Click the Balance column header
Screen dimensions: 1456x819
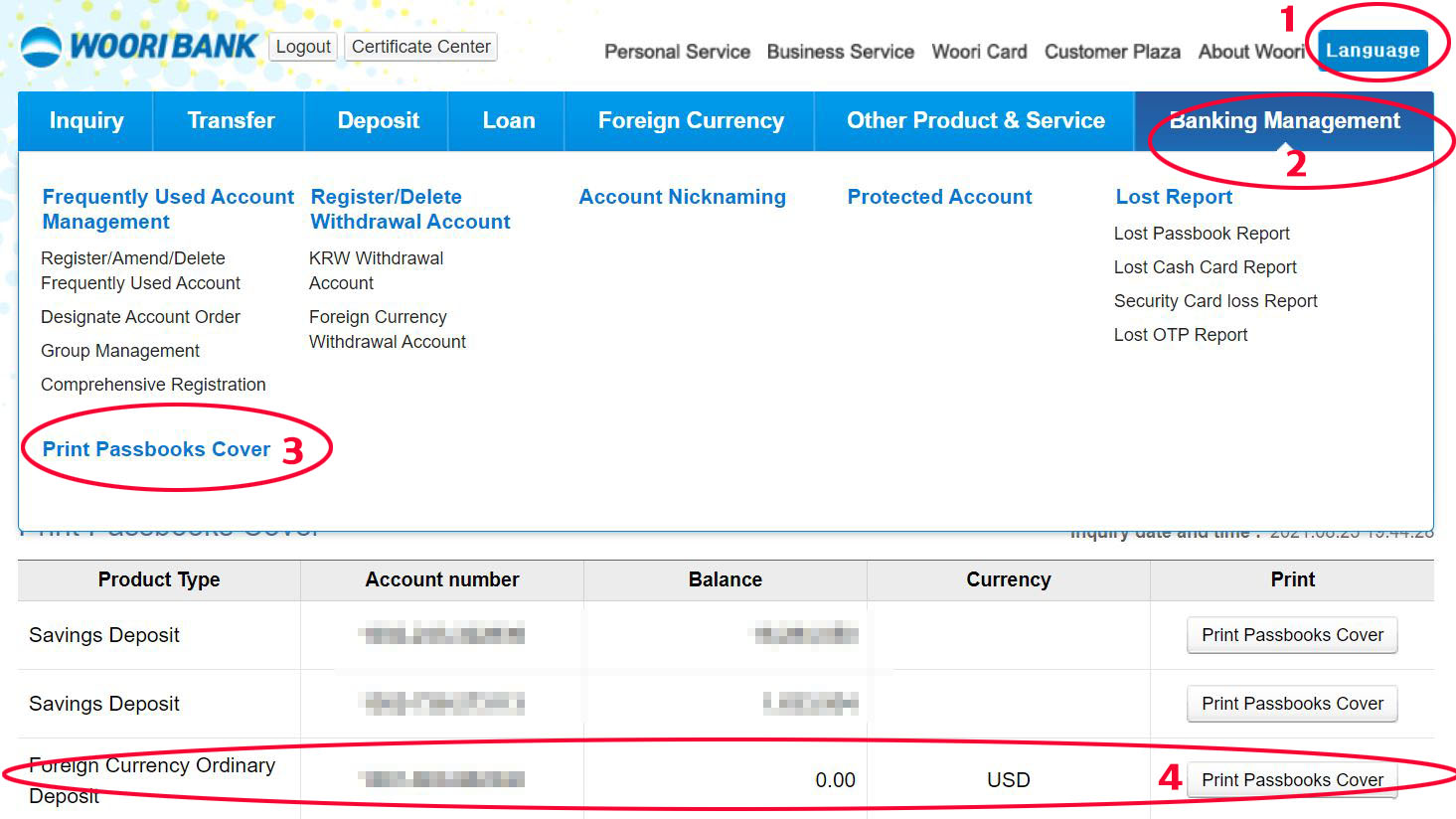pos(726,579)
